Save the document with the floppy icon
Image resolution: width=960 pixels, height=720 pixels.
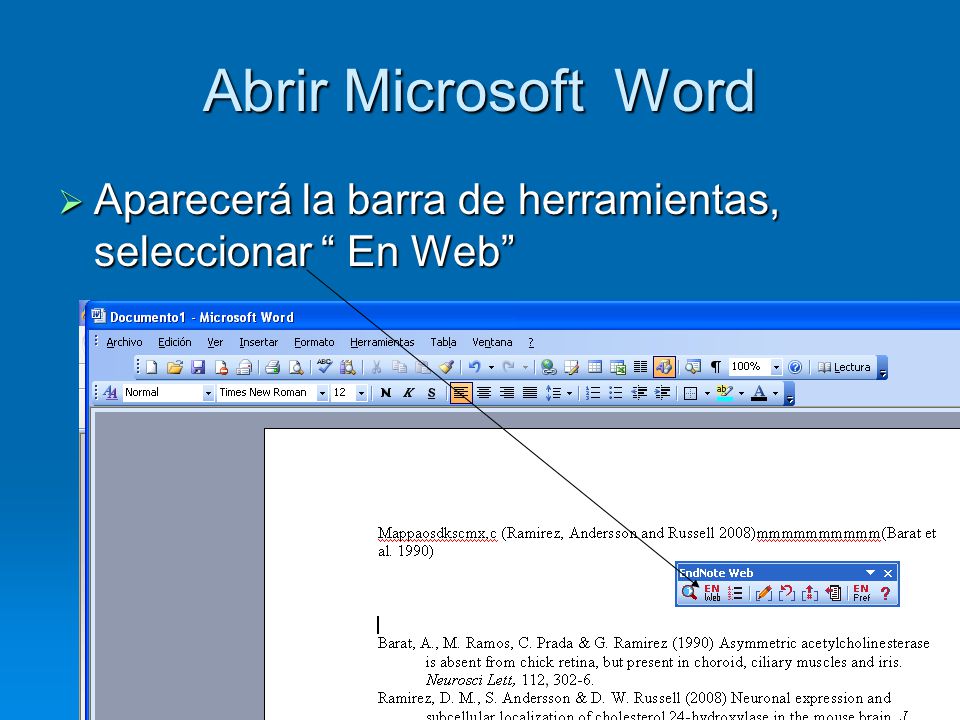click(x=198, y=367)
